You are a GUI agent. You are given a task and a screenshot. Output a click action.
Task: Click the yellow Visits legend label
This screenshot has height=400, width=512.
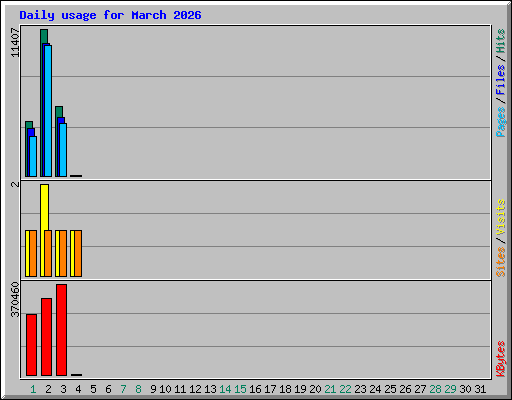coord(501,218)
